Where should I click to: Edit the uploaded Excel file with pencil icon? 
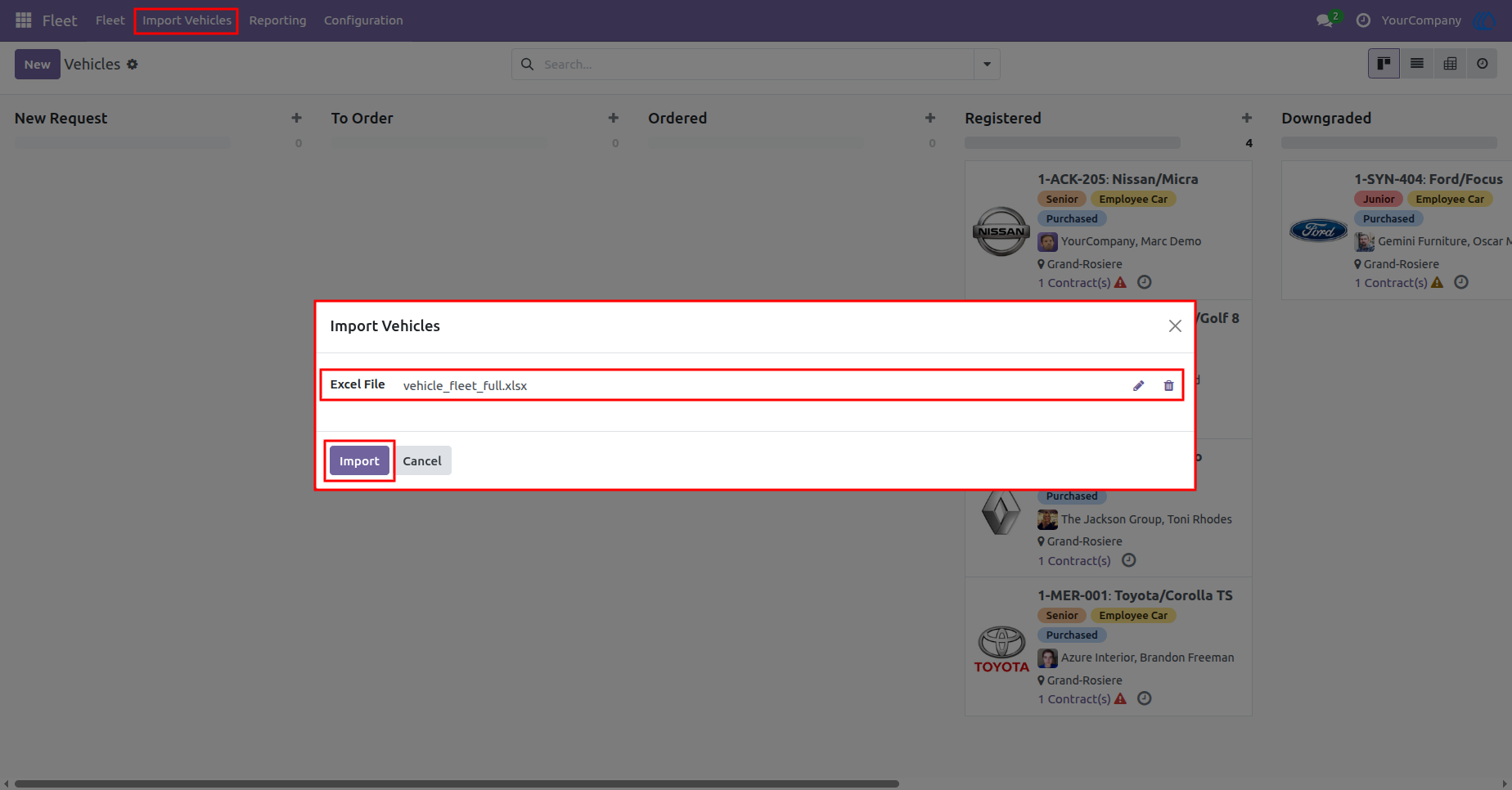(1138, 386)
